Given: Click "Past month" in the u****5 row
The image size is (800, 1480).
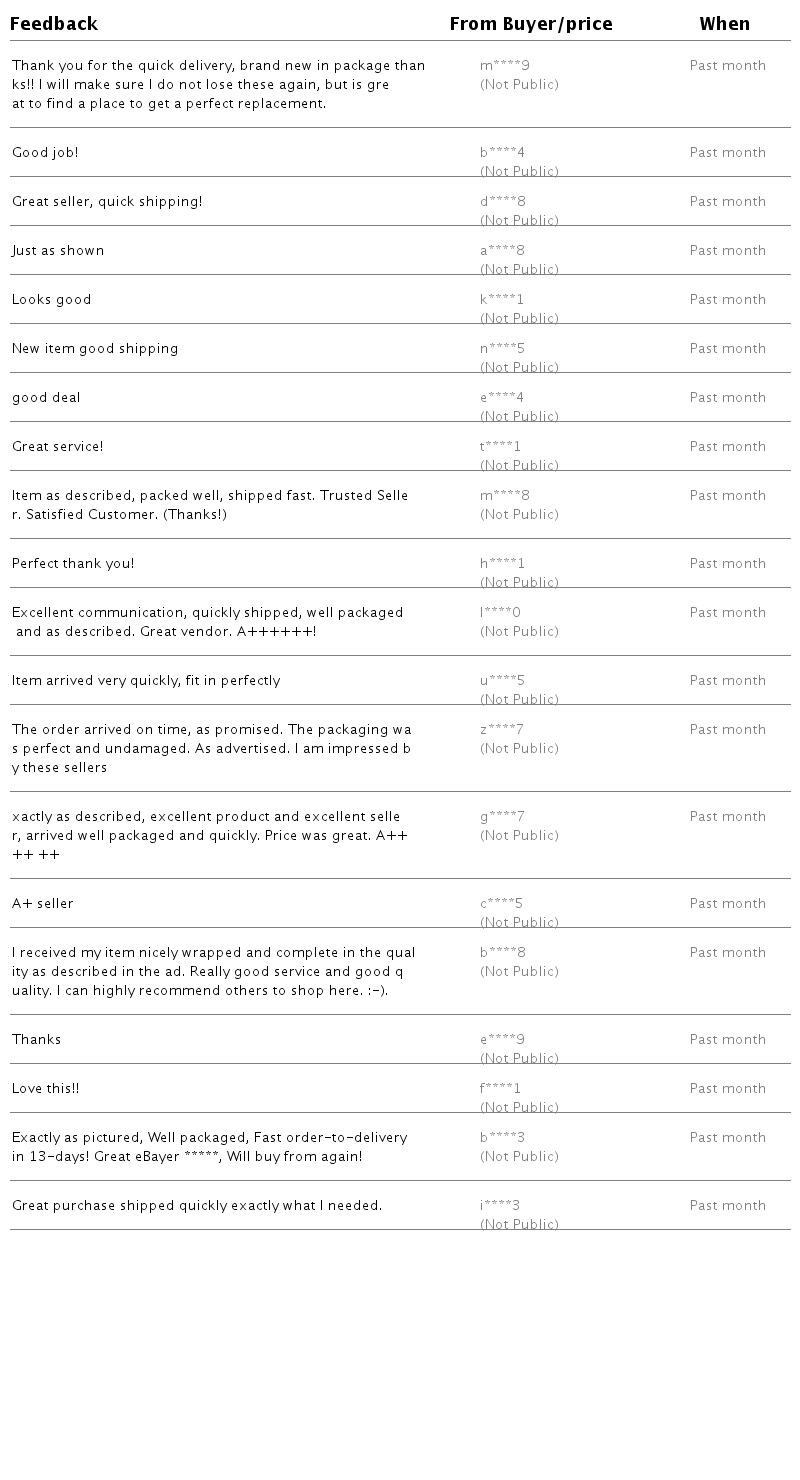Looking at the screenshot, I should coord(727,681).
